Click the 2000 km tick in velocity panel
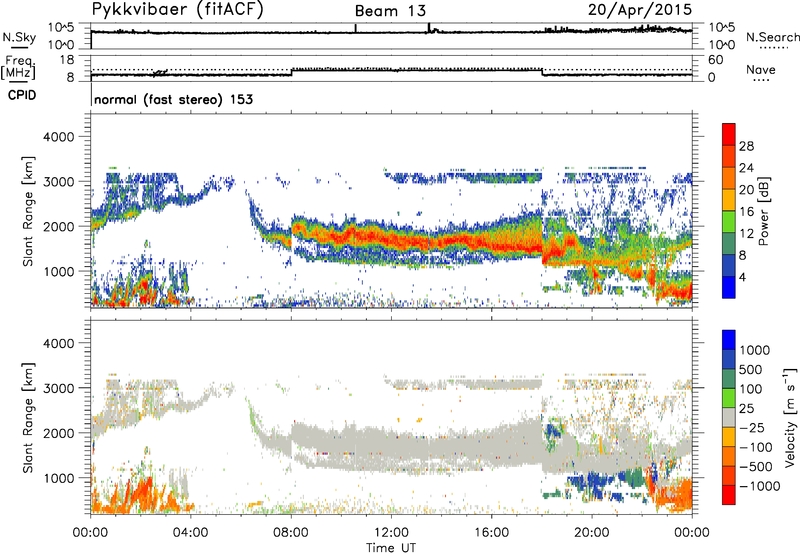The height and width of the screenshot is (554, 800). click(x=58, y=433)
